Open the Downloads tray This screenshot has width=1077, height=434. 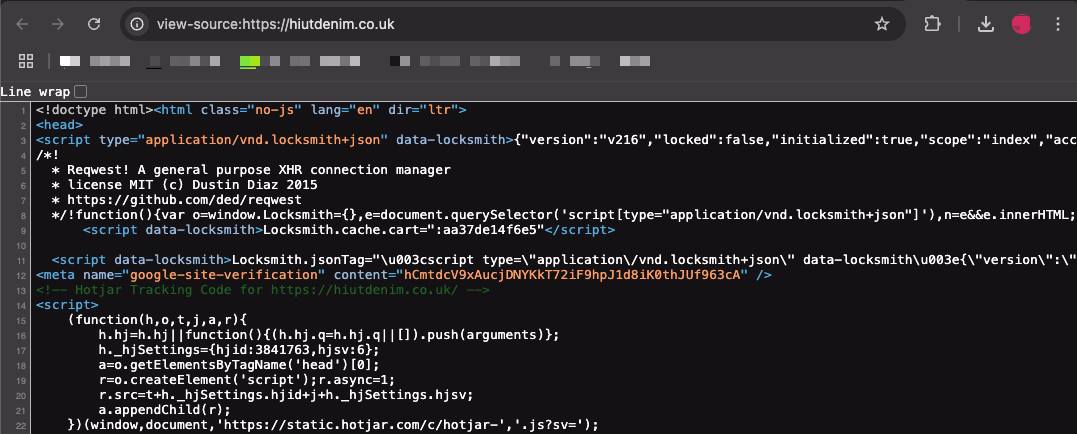986,25
